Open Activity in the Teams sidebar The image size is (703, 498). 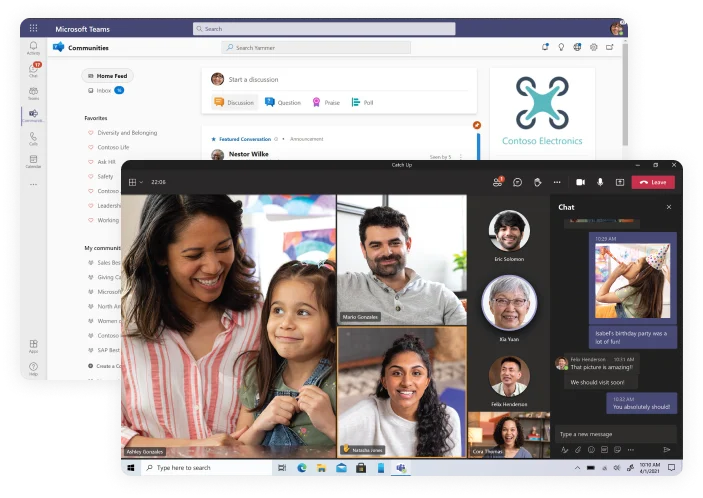(33, 48)
